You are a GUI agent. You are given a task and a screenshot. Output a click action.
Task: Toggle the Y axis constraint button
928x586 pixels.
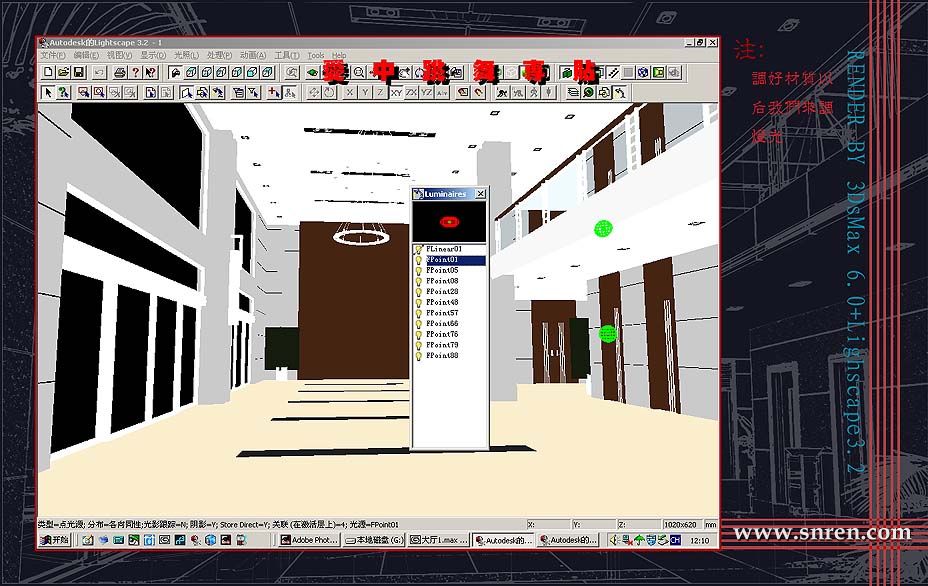click(x=365, y=92)
